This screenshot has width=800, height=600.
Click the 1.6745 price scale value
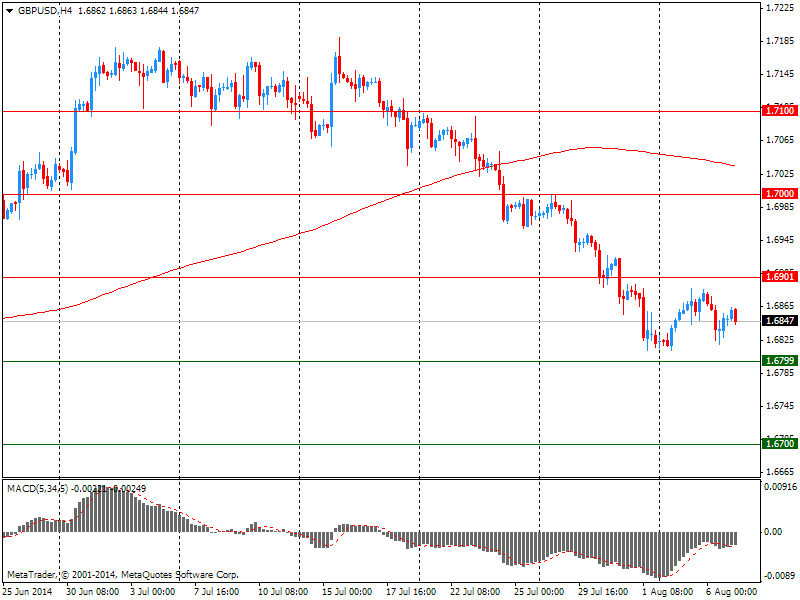(781, 406)
